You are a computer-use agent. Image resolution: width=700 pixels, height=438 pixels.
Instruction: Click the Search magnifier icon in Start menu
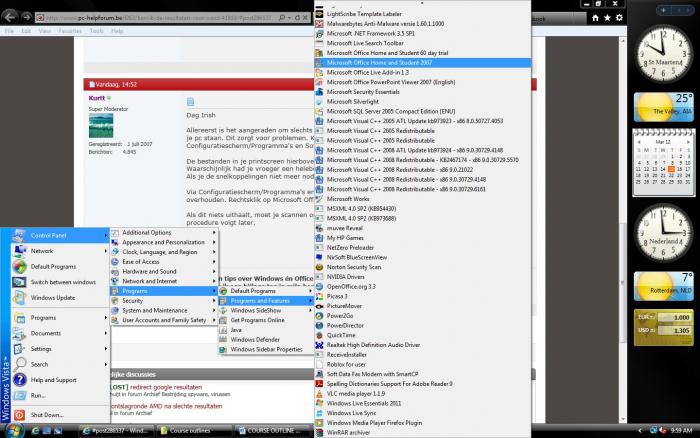tap(19, 364)
